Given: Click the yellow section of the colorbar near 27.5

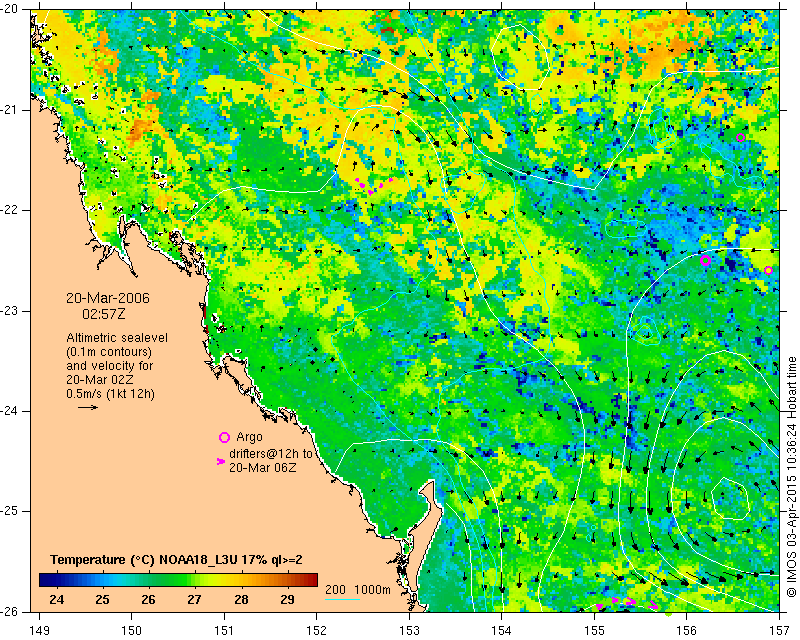Looking at the screenshot, I should click(x=218, y=580).
